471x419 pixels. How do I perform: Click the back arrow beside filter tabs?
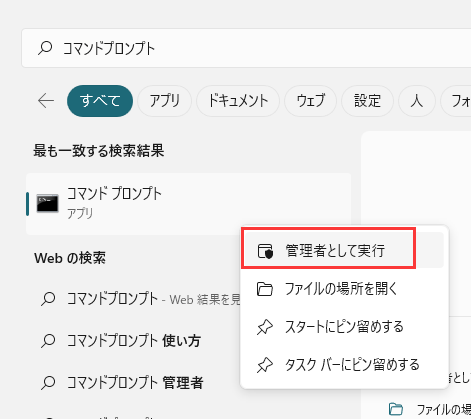pos(46,101)
